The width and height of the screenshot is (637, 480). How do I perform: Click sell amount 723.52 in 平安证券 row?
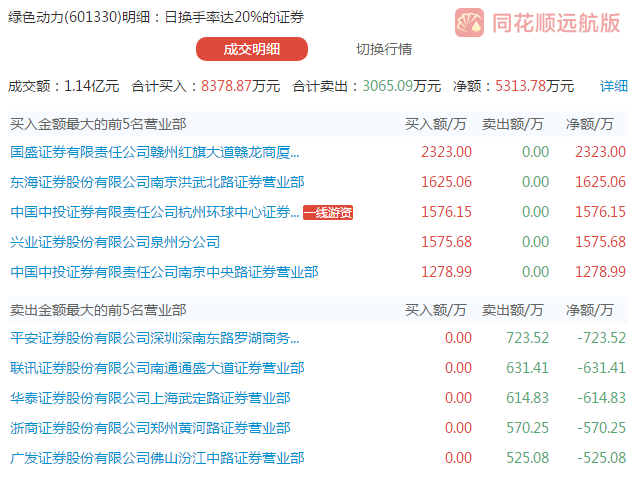[x=527, y=338]
